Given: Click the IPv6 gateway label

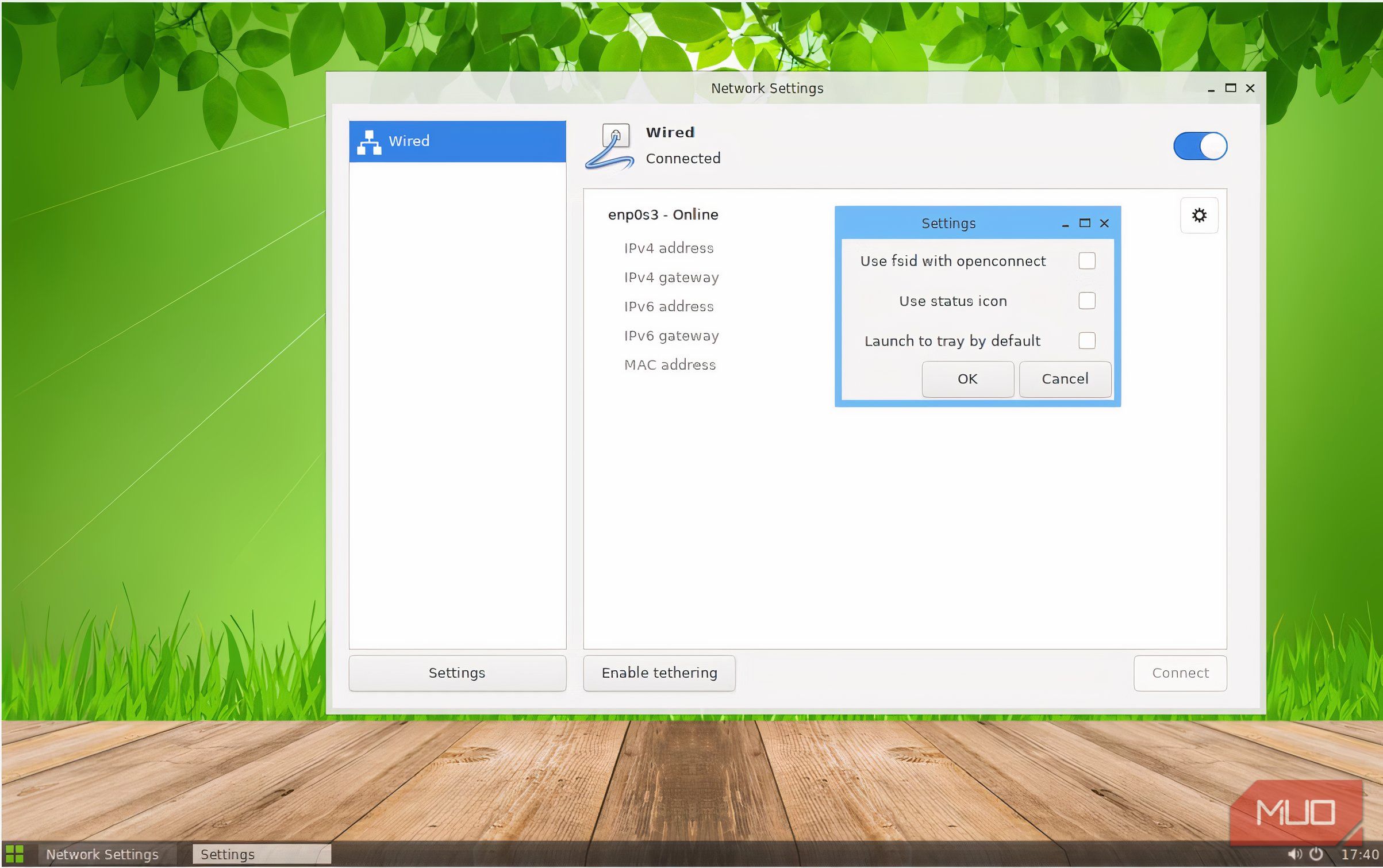Looking at the screenshot, I should point(671,336).
